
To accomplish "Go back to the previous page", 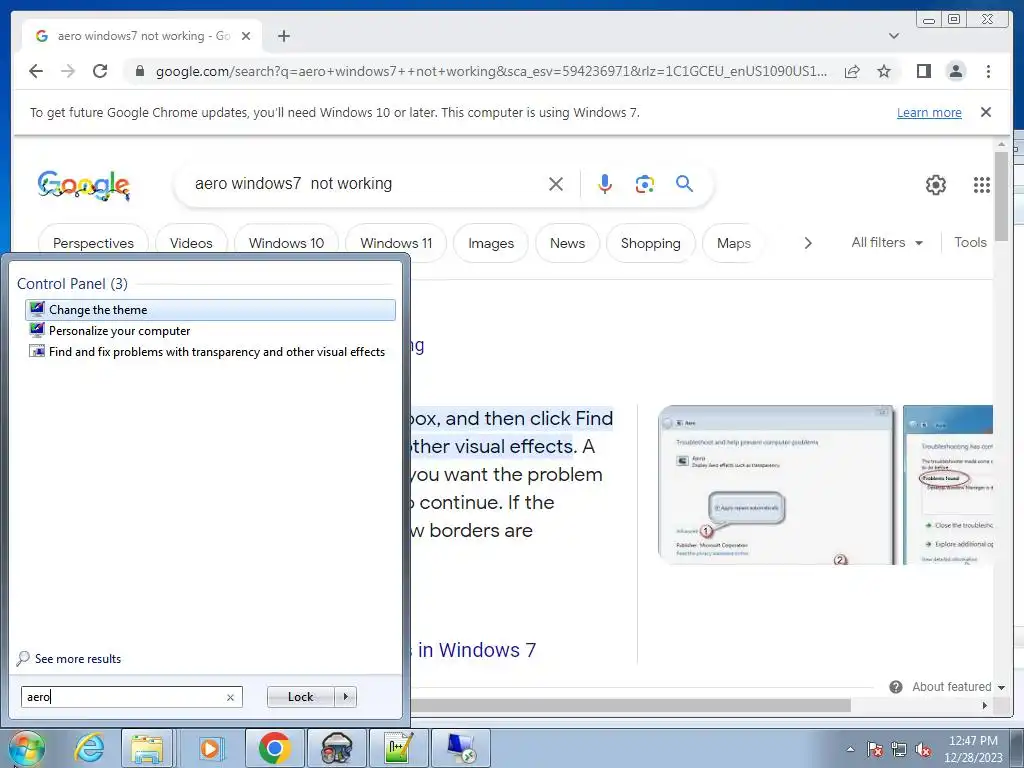I will point(36,71).
